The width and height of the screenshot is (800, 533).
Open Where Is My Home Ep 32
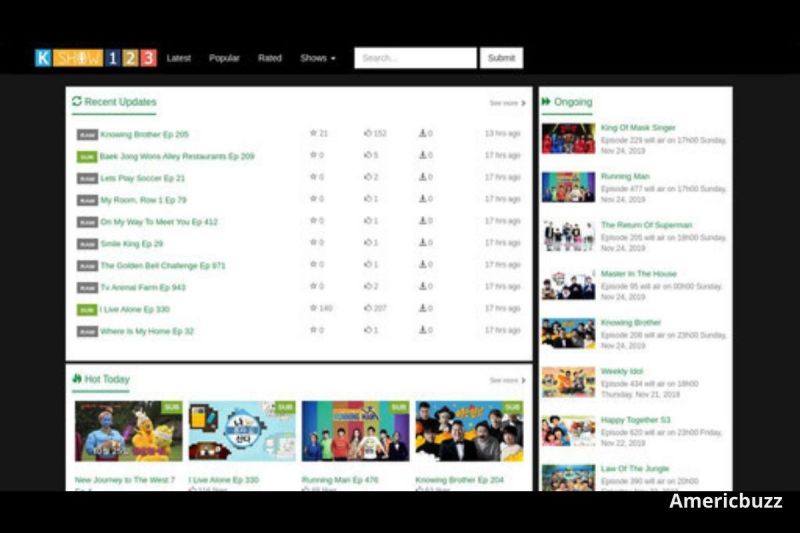147,332
